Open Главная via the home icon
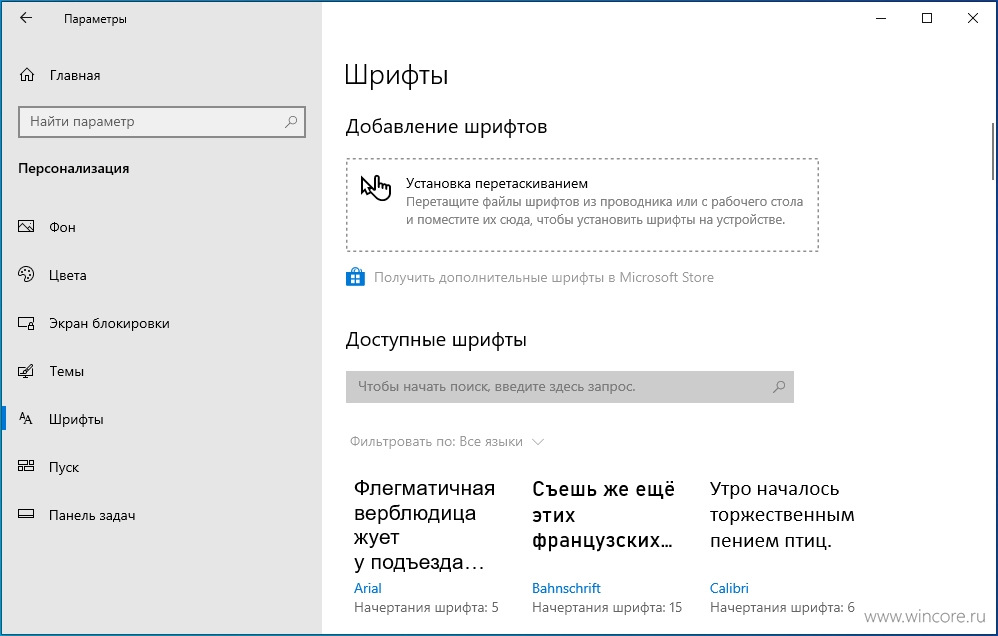 pyautogui.click(x=27, y=75)
